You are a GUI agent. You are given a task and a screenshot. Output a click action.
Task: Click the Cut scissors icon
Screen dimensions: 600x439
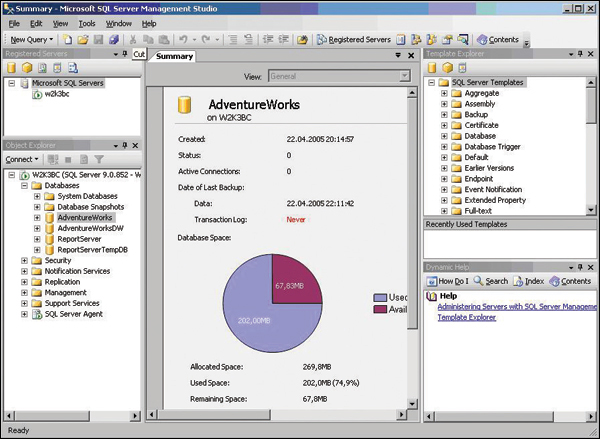(133, 39)
